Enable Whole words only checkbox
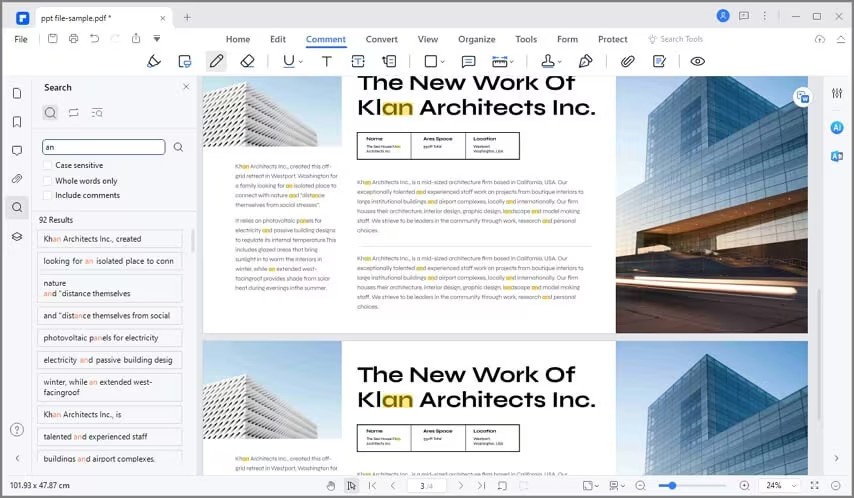This screenshot has height=498, width=854. (48, 181)
